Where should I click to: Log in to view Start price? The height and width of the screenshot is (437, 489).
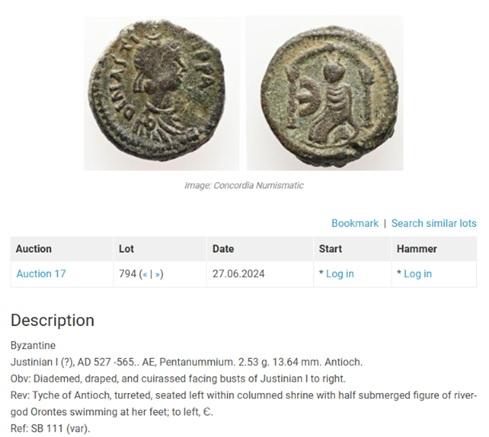(340, 274)
